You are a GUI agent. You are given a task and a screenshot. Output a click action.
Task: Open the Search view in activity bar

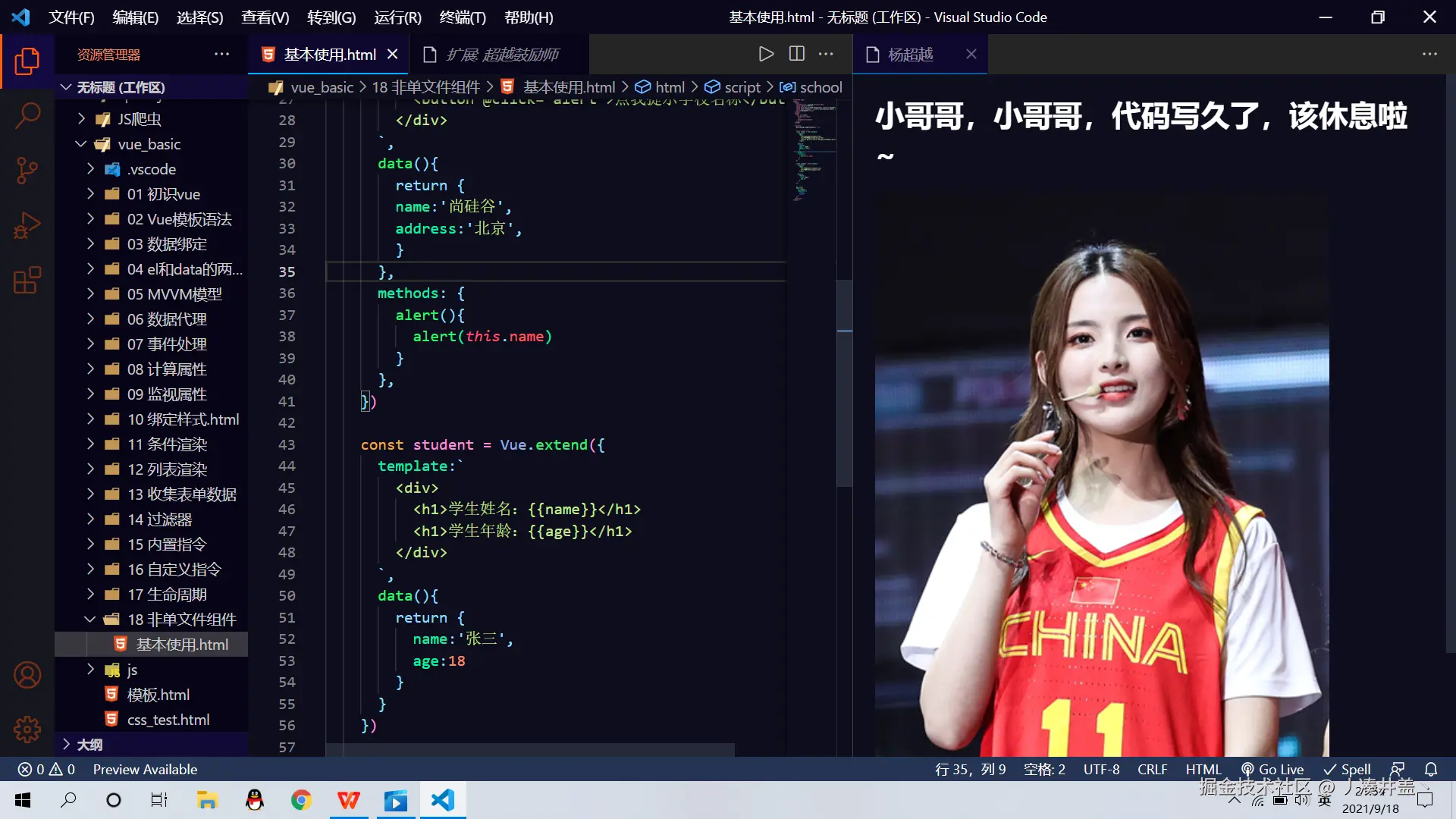[x=28, y=115]
